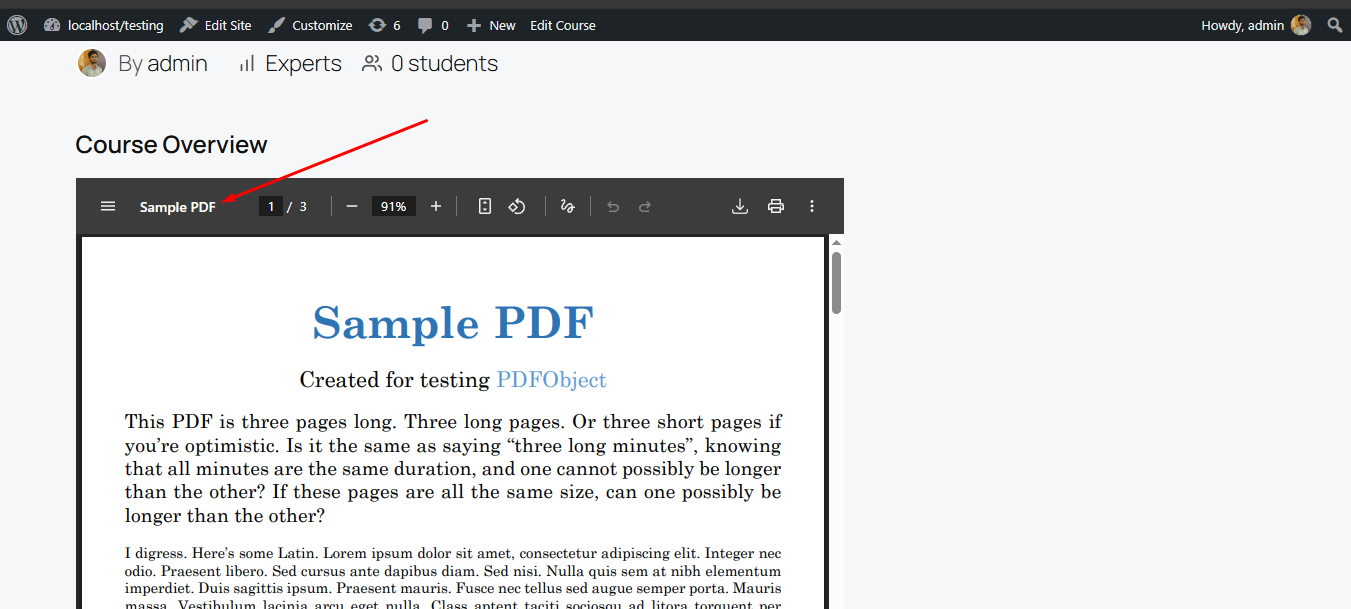Zoom out the PDF with minus button
The image size is (1351, 609).
point(352,206)
